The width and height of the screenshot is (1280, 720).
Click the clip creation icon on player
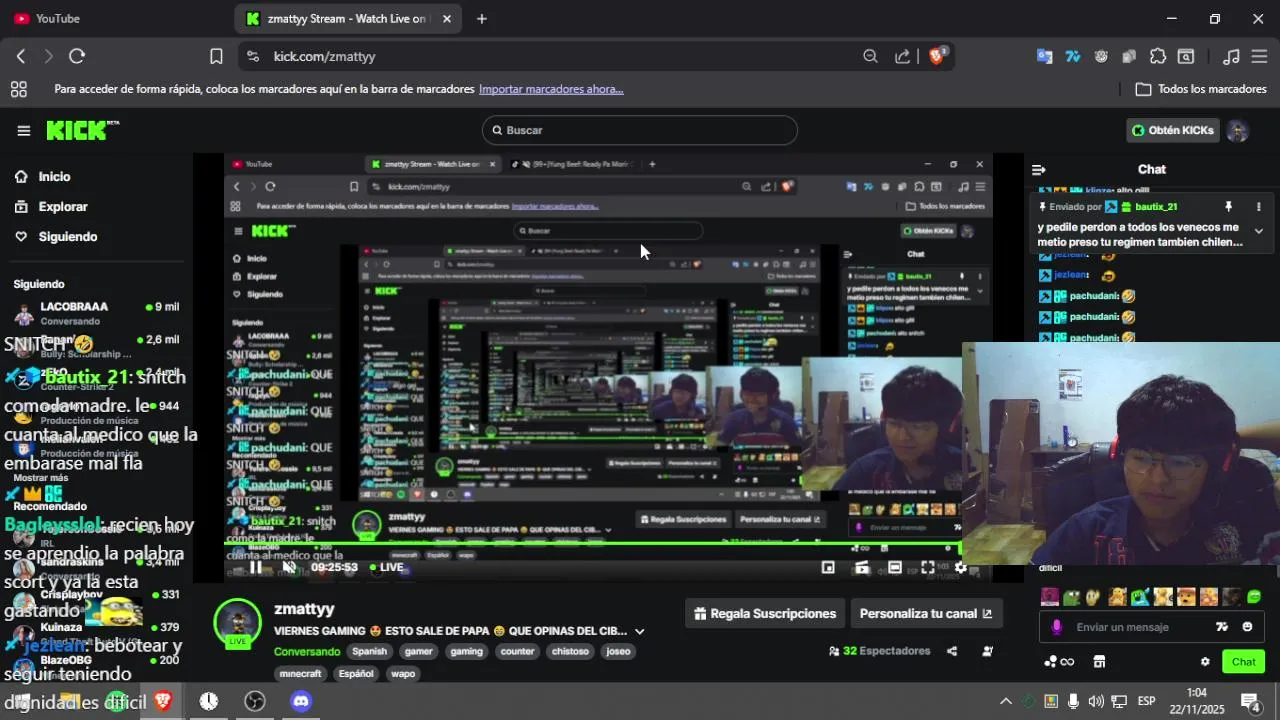pos(861,567)
